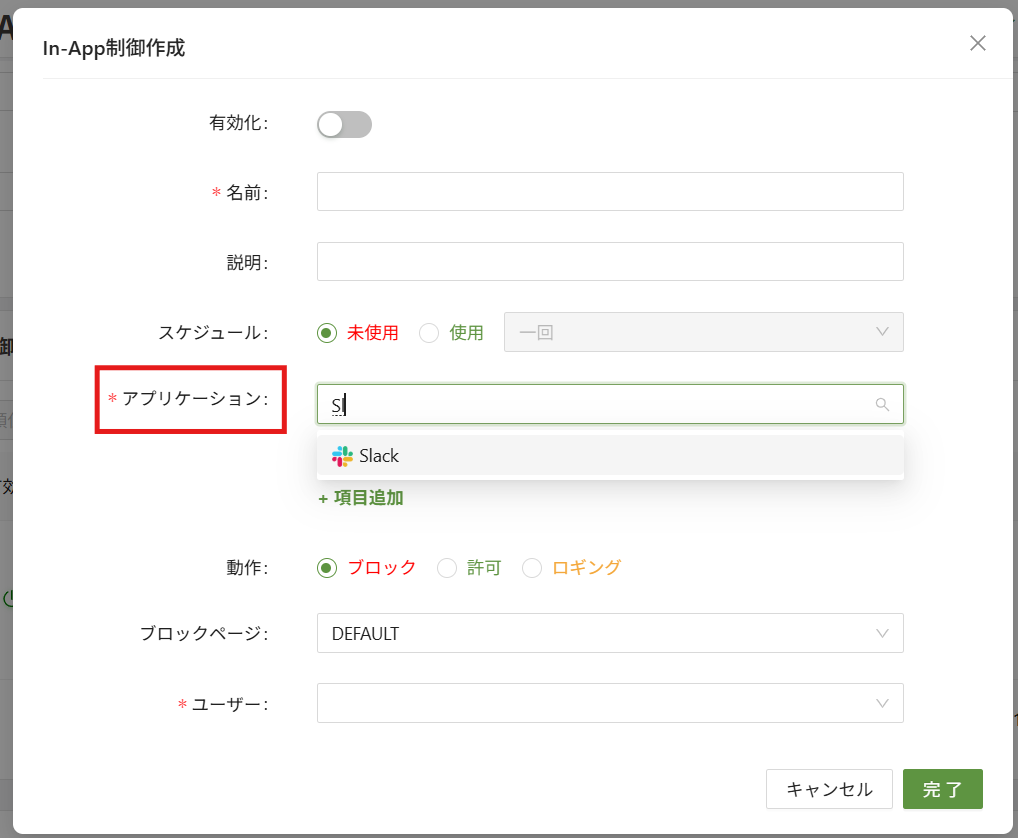This screenshot has width=1018, height=838.
Task: Select the 使用 schedule radio button
Action: coord(429,333)
